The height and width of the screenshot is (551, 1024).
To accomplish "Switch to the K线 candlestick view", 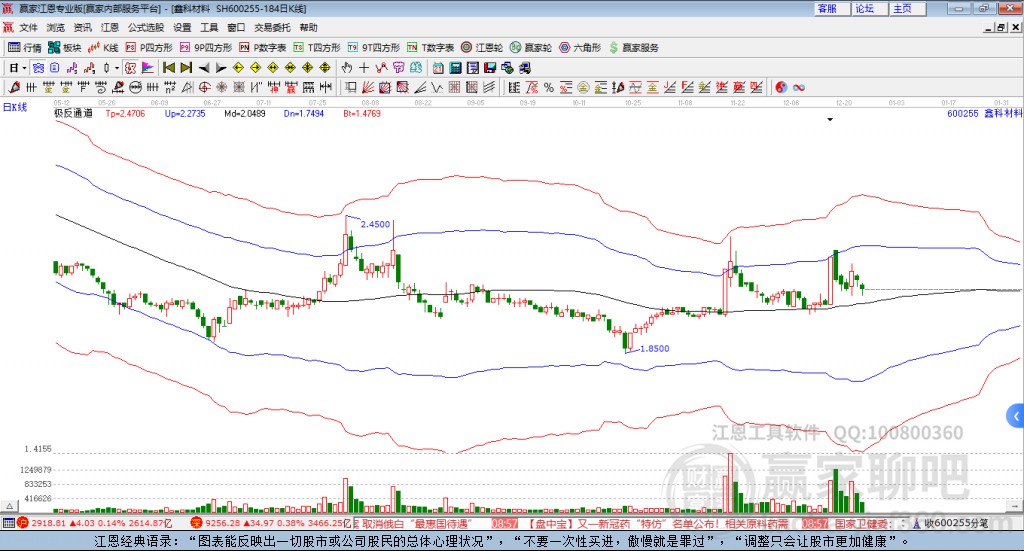I will click(x=103, y=48).
